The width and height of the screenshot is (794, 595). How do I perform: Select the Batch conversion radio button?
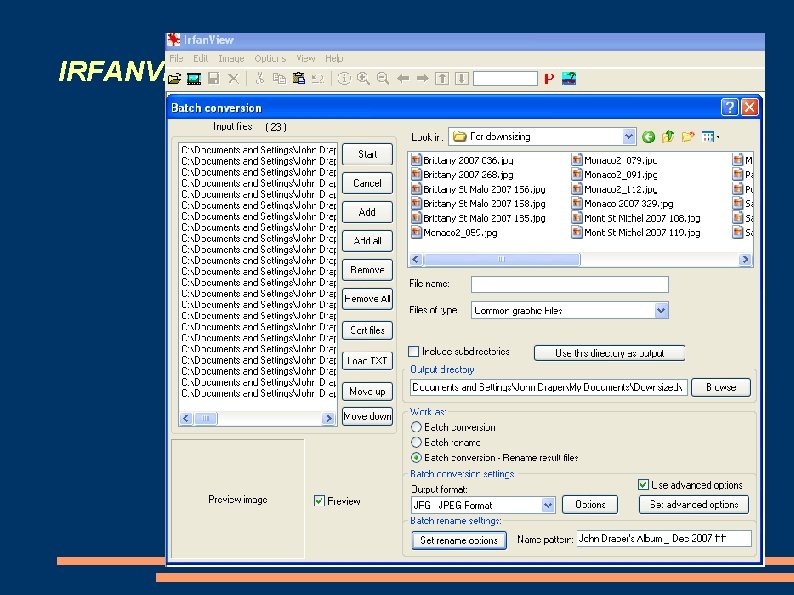click(416, 427)
